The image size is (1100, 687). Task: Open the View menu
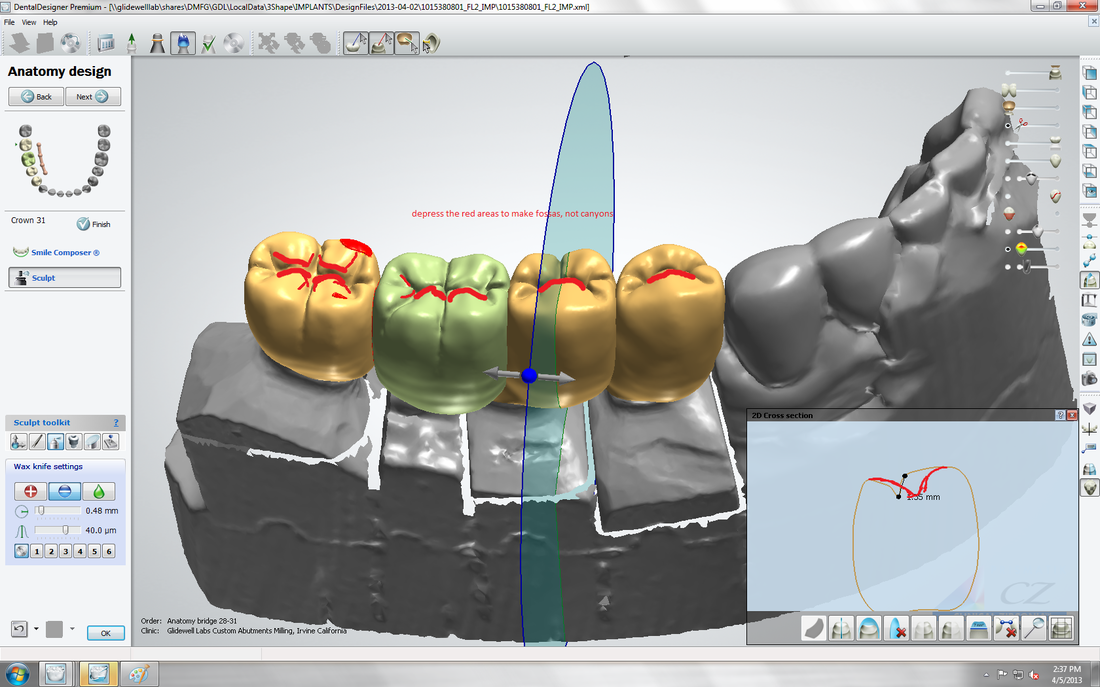coord(29,22)
